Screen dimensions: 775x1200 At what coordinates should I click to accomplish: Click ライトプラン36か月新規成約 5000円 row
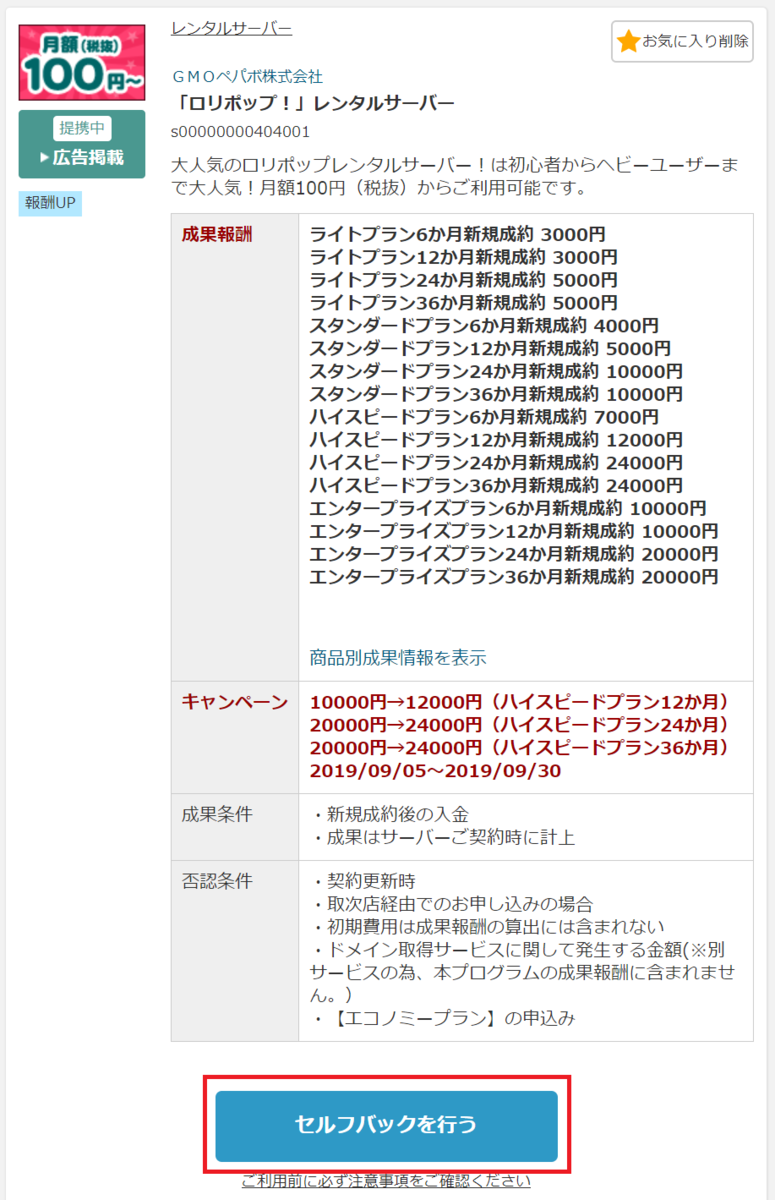[463, 303]
